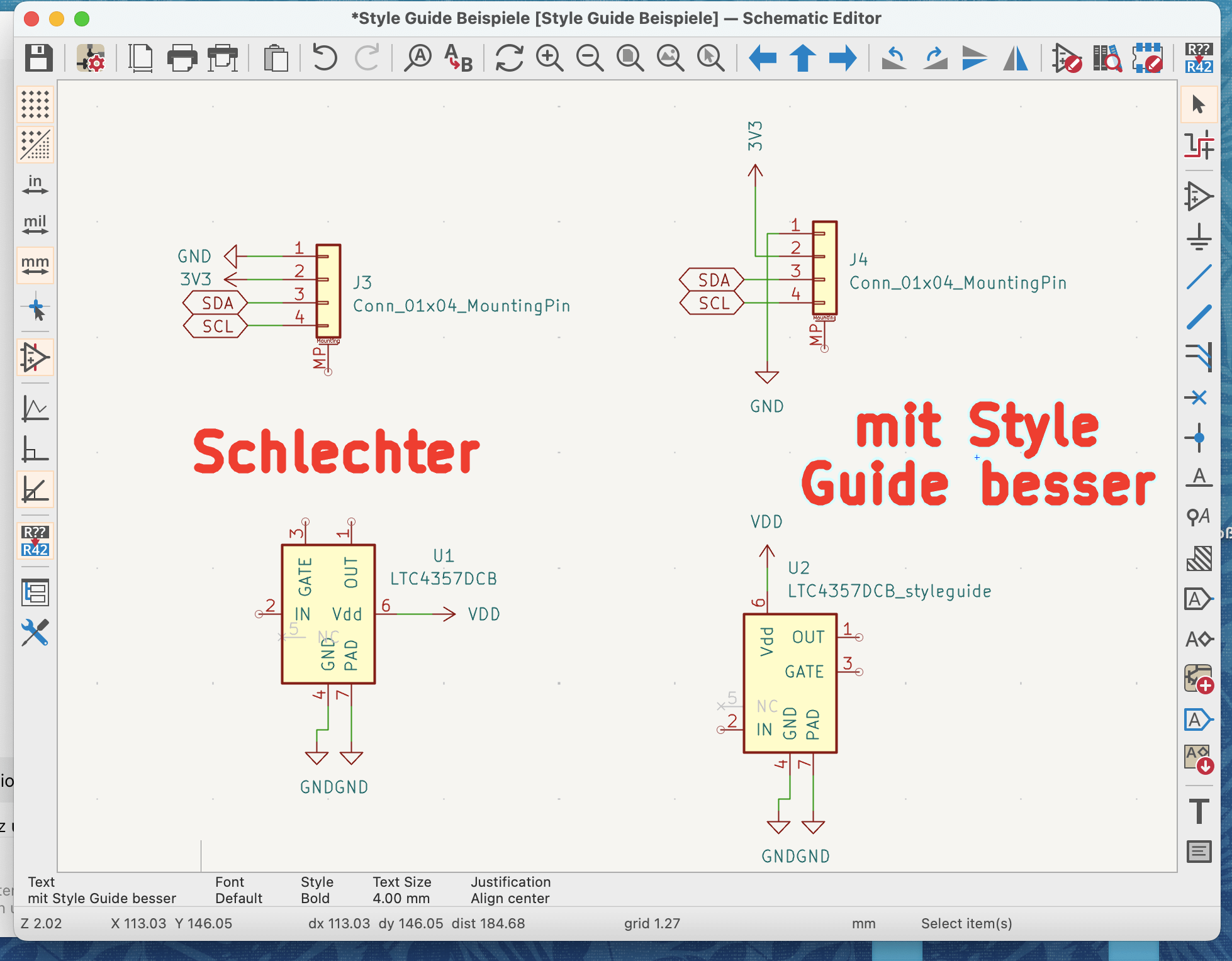This screenshot has width=1232, height=961.
Task: Select the Draw Bus tool
Action: coord(1199,317)
